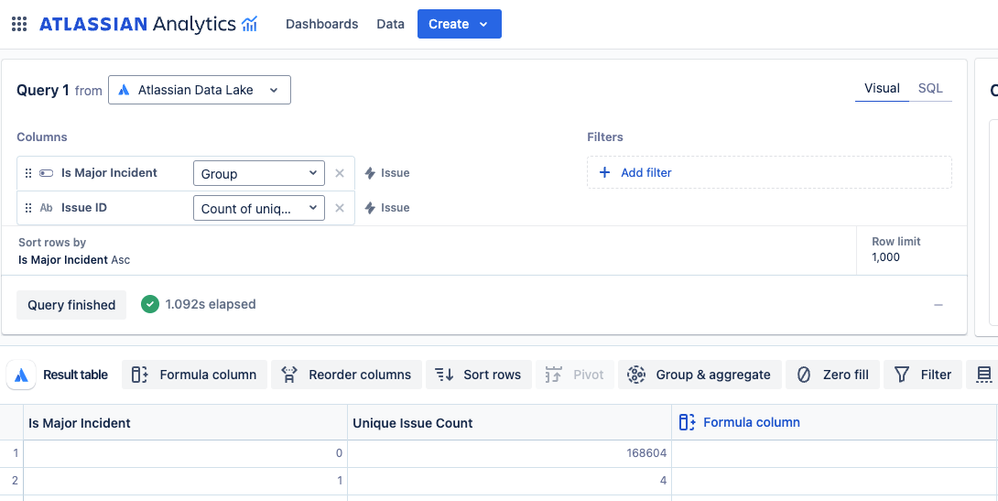The width and height of the screenshot is (998, 501).
Task: Grab the drag handle for Is Major Incident
Action: click(28, 173)
